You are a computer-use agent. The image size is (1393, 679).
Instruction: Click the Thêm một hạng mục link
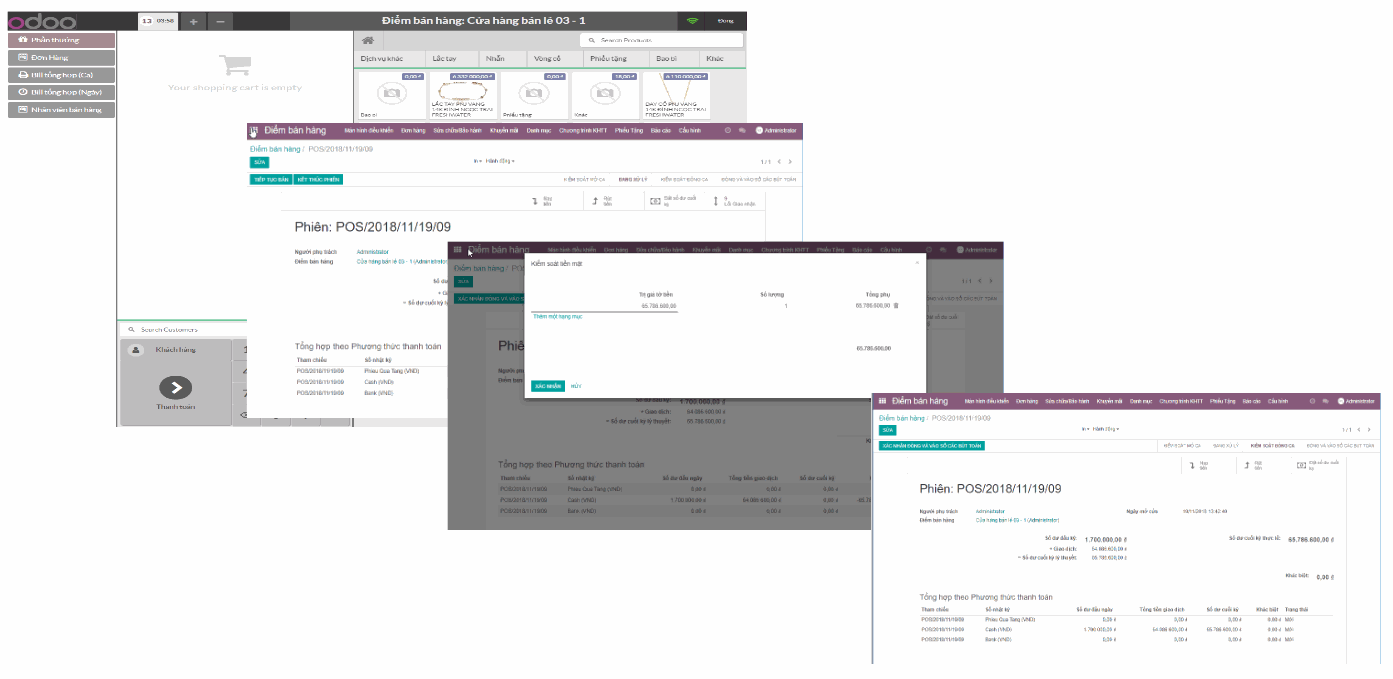557,316
